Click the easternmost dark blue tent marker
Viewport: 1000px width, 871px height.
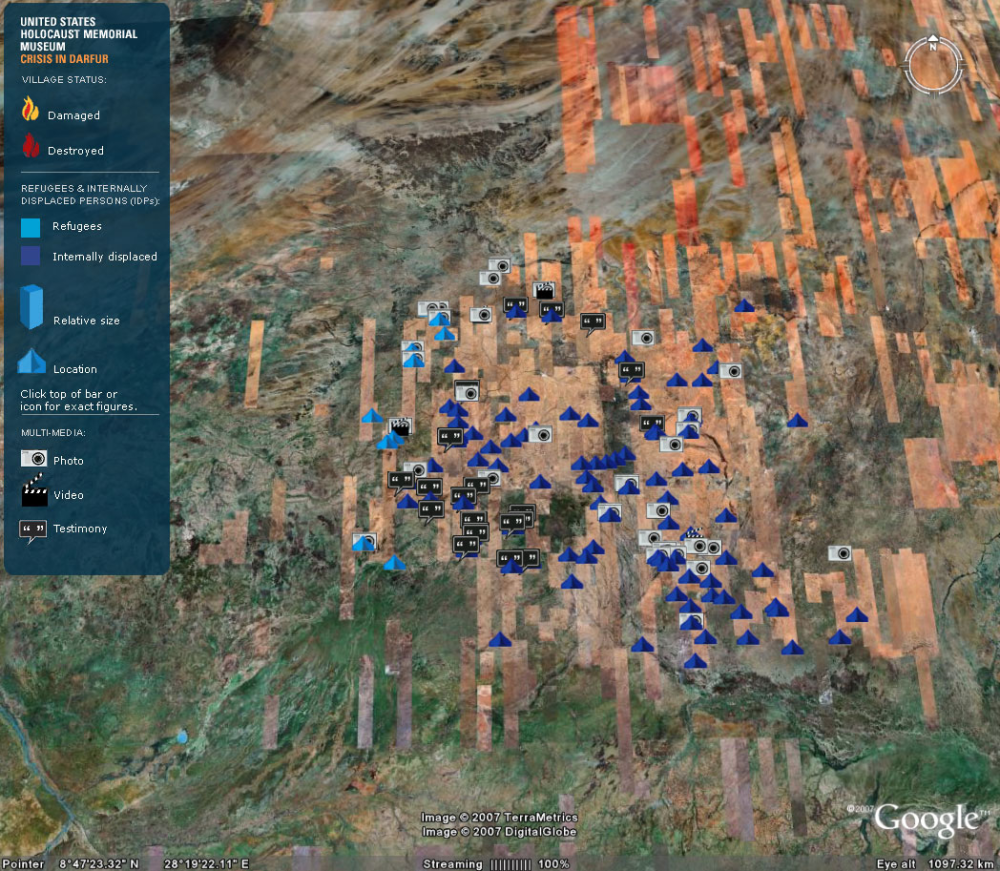pos(857,615)
